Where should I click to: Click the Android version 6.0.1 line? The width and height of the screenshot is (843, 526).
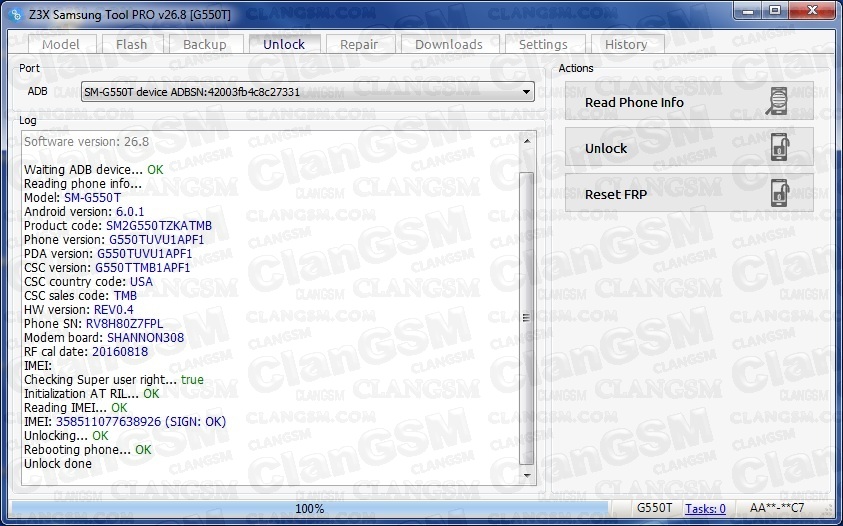click(84, 212)
